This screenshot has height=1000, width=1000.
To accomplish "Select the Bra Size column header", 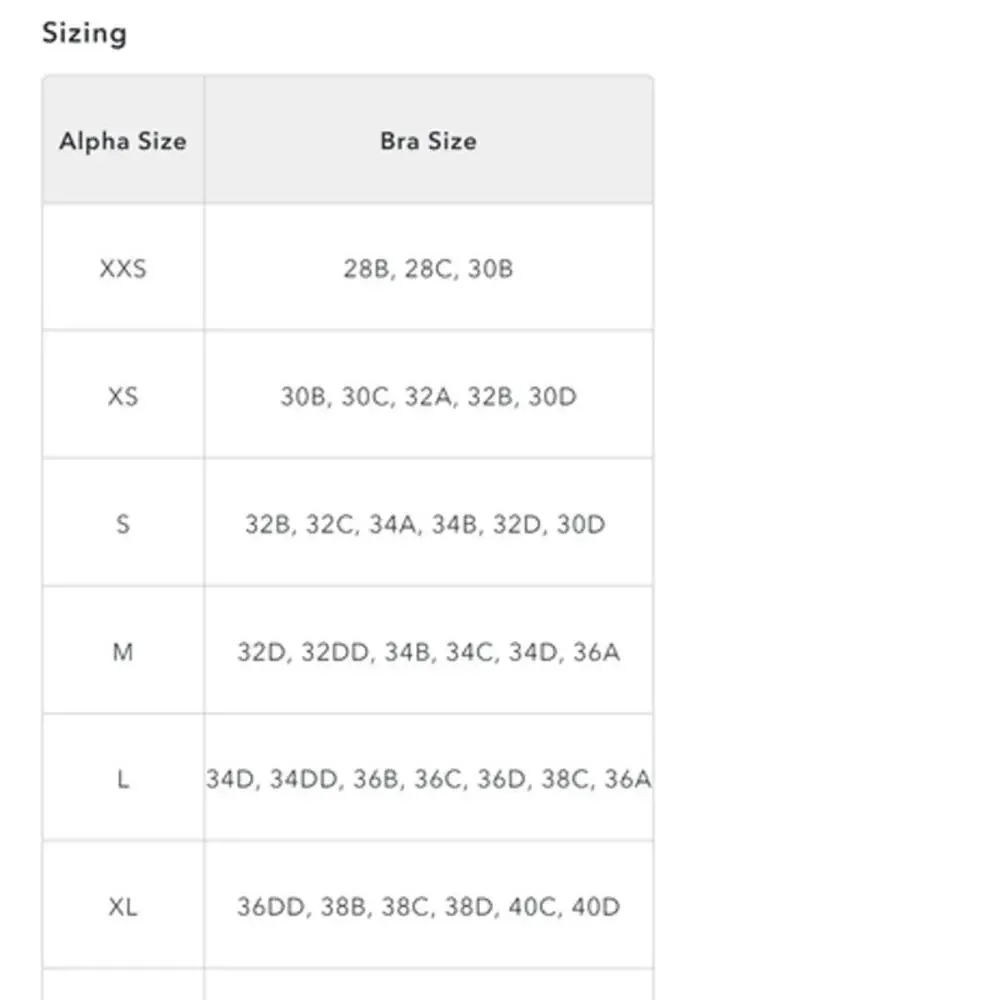I will pyautogui.click(x=429, y=140).
